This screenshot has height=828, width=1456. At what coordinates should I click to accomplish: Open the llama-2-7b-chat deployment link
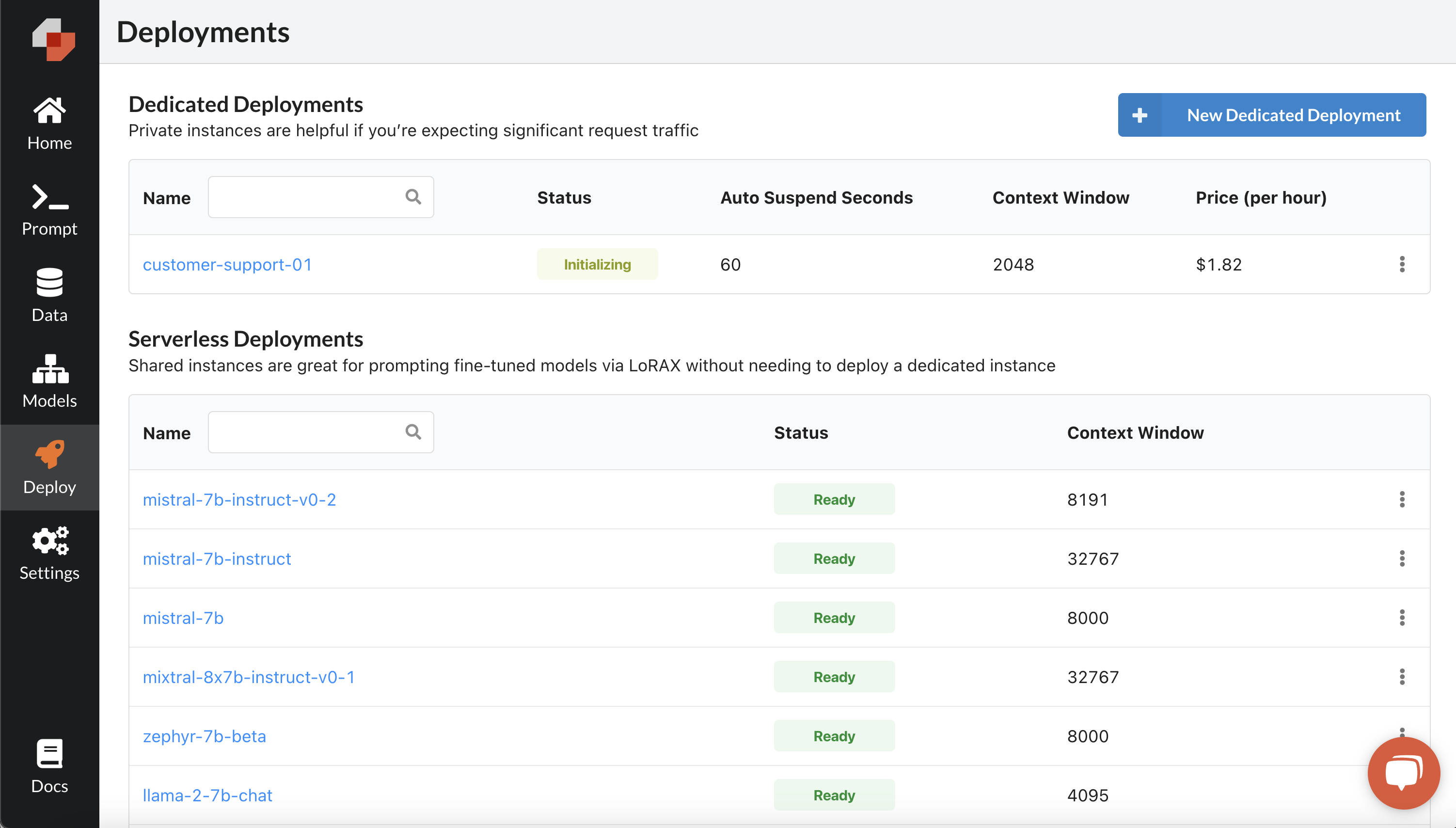click(207, 795)
